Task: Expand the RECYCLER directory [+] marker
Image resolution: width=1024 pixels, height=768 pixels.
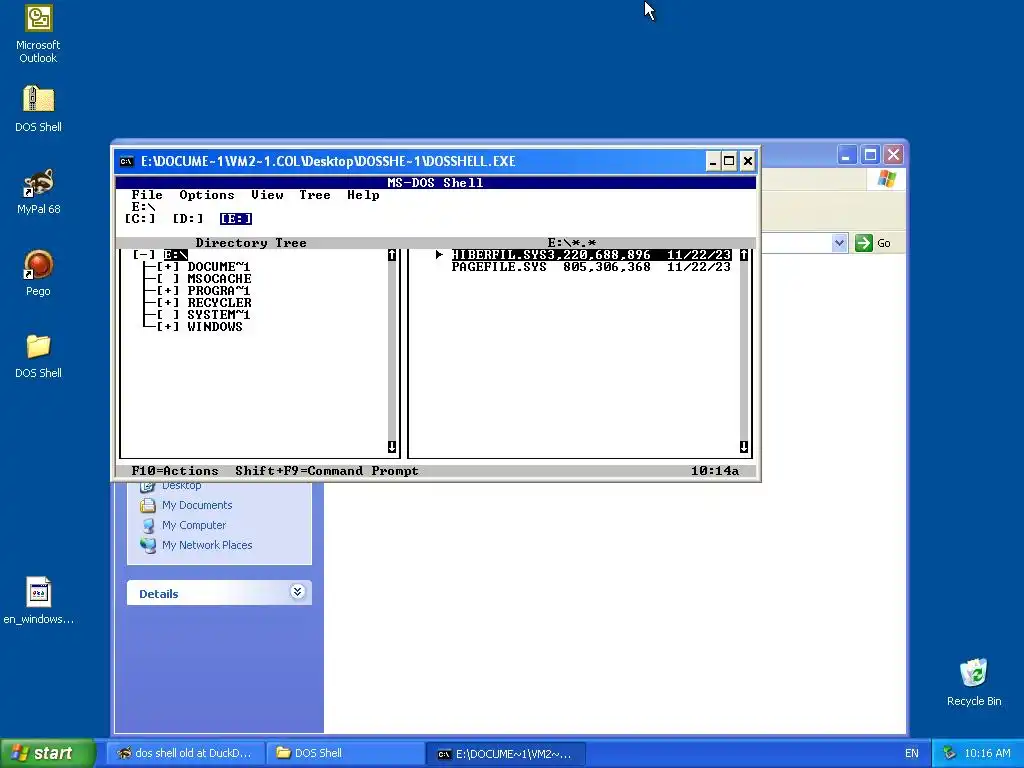Action: pos(168,302)
